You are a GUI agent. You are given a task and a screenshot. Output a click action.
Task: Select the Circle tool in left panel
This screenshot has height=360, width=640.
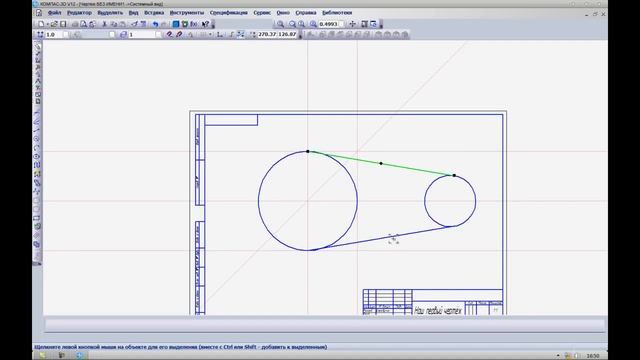click(37, 139)
